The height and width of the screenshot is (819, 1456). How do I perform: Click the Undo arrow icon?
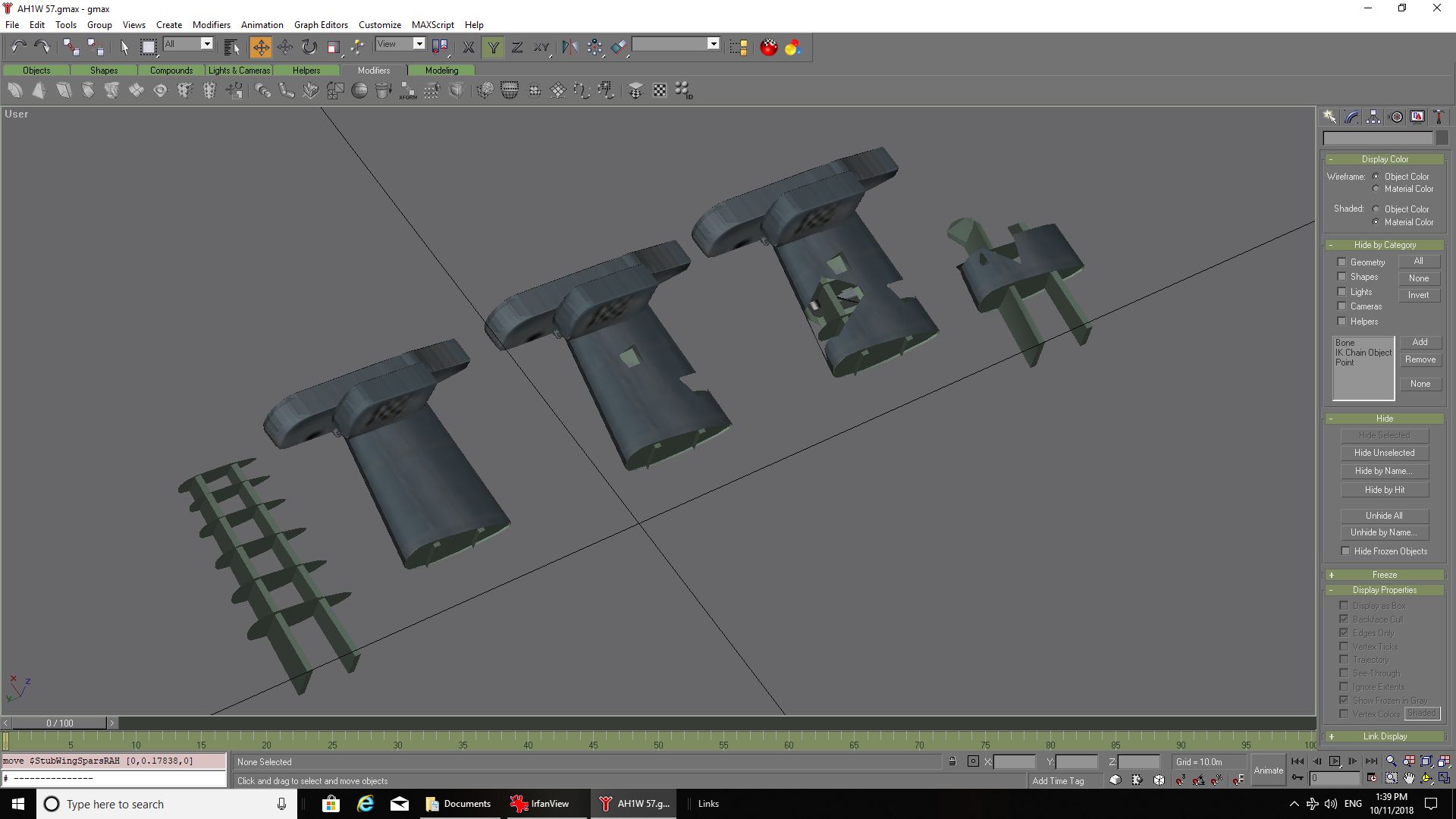(18, 48)
